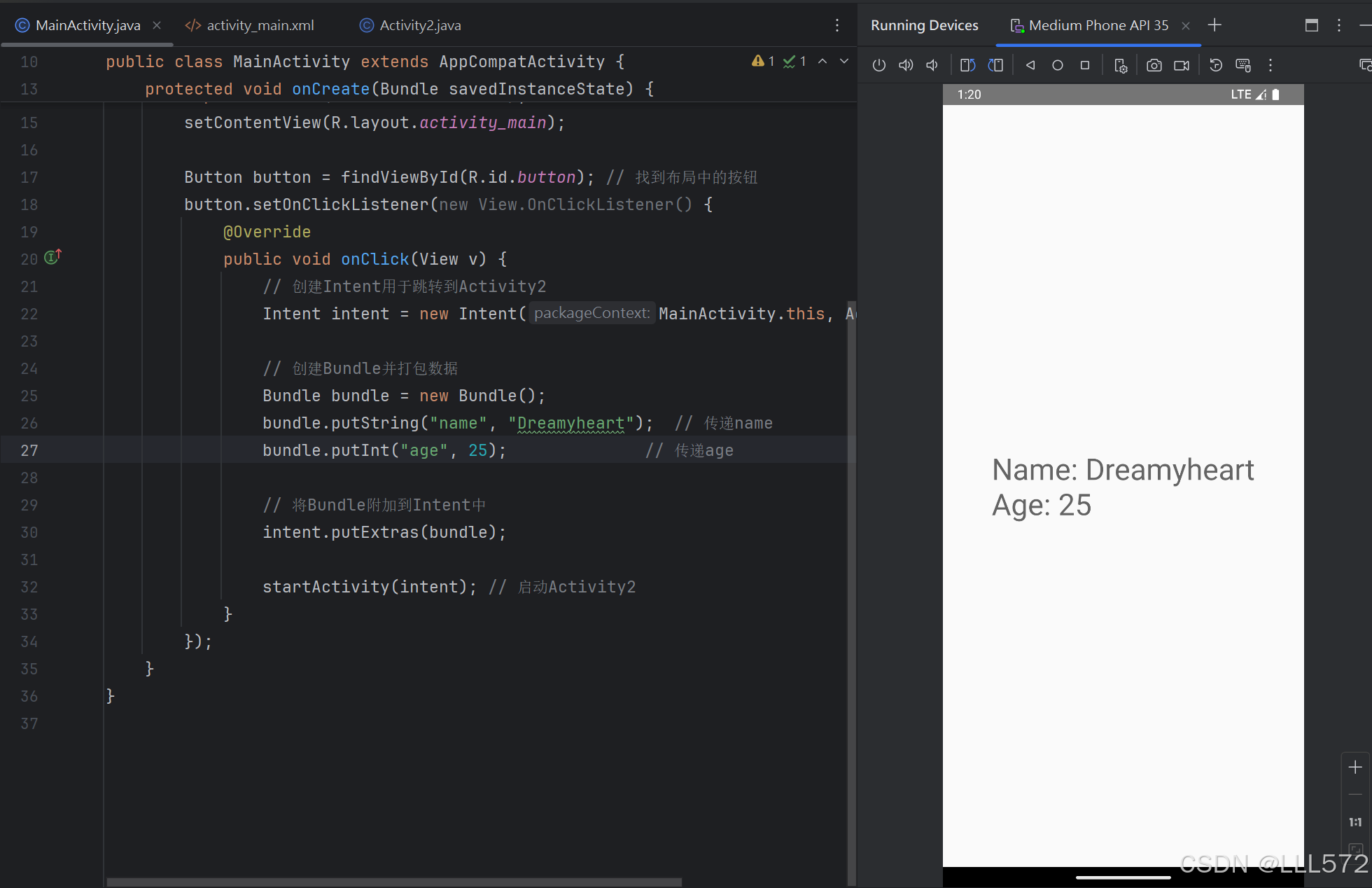Click the volume up icon
1372x888 pixels.
[x=906, y=65]
